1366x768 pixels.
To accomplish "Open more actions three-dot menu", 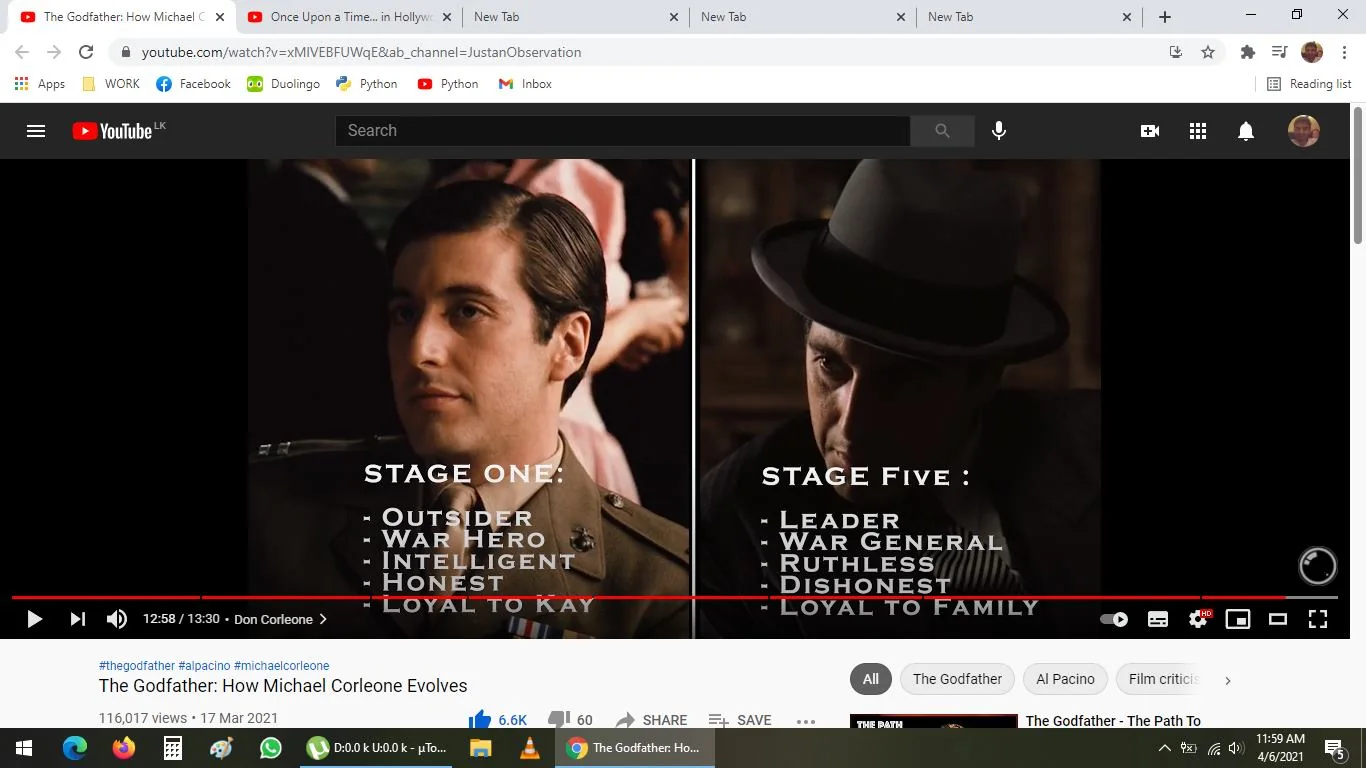I will [x=806, y=720].
